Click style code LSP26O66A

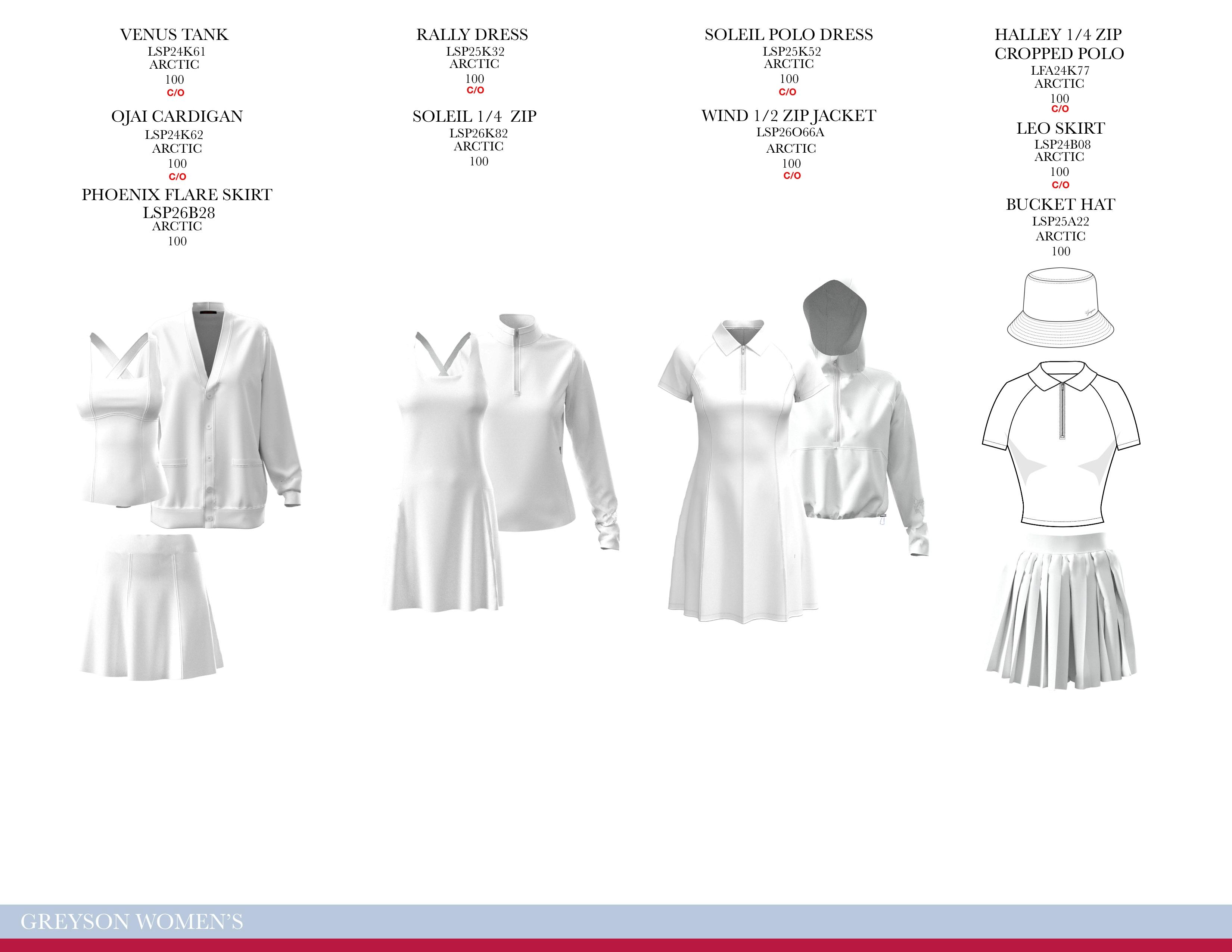click(x=790, y=133)
